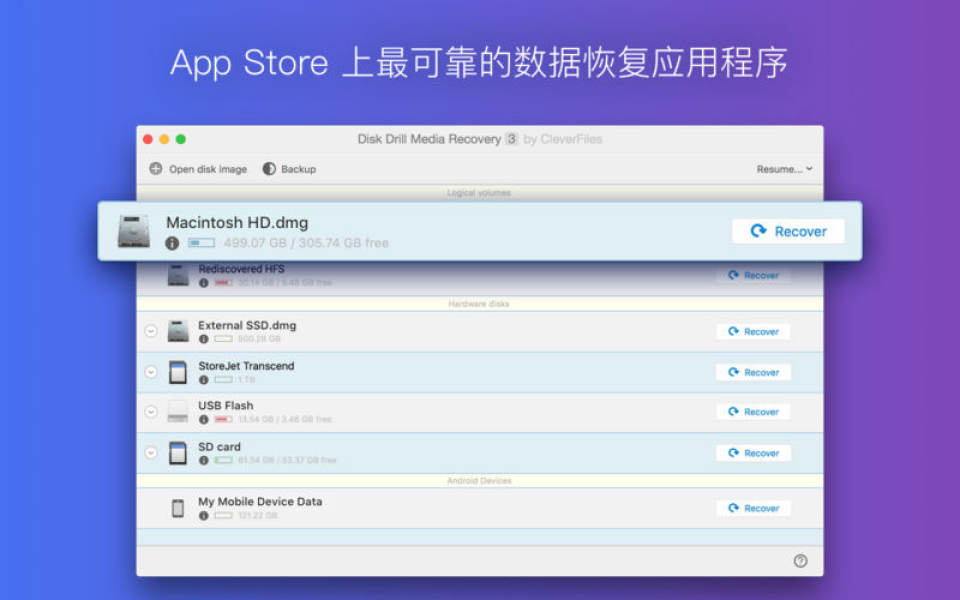Expand the SD card row
The height and width of the screenshot is (600, 960).
point(151,452)
